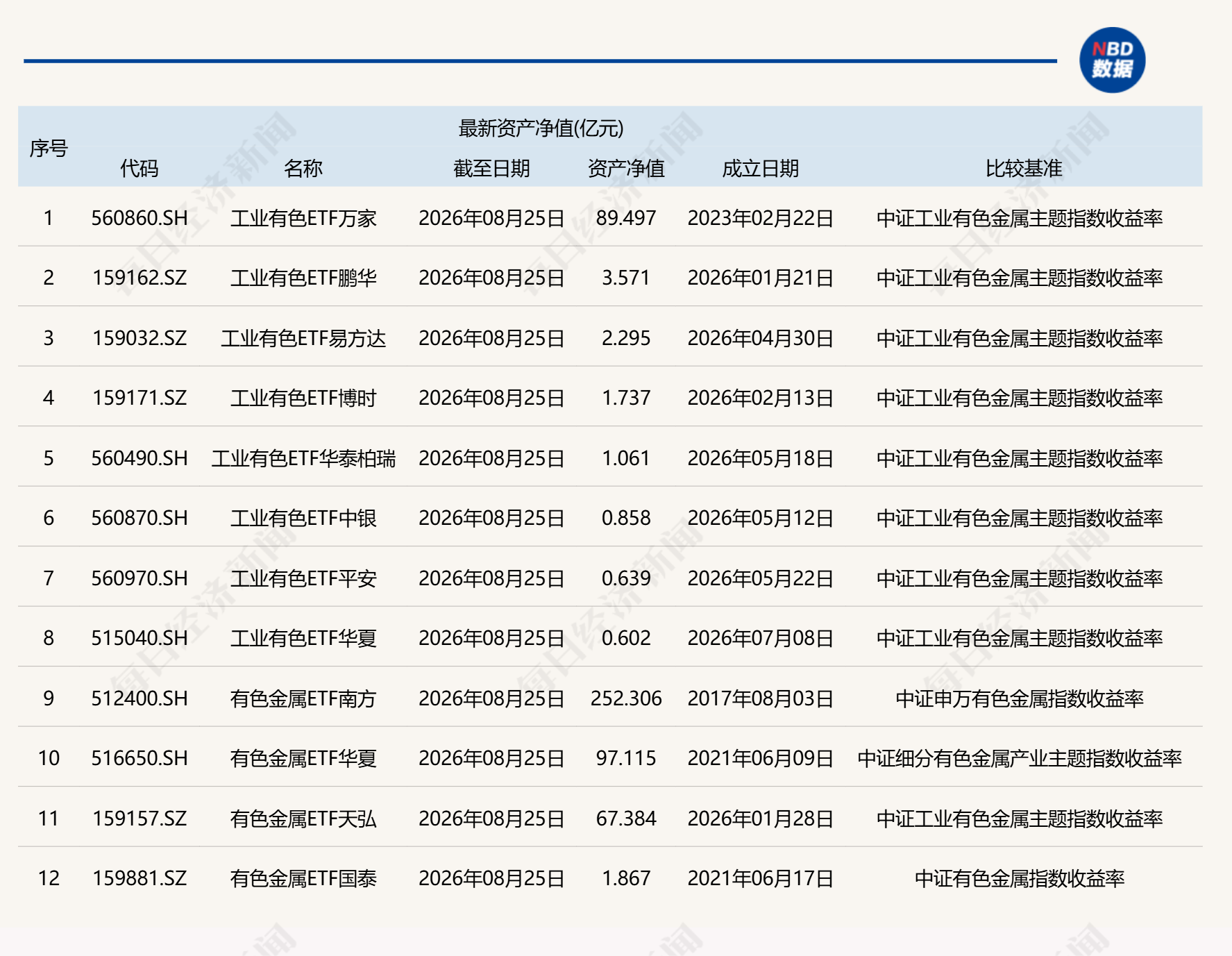
Task: Select fund name 工业有色ETF鹏华
Action: (x=303, y=278)
